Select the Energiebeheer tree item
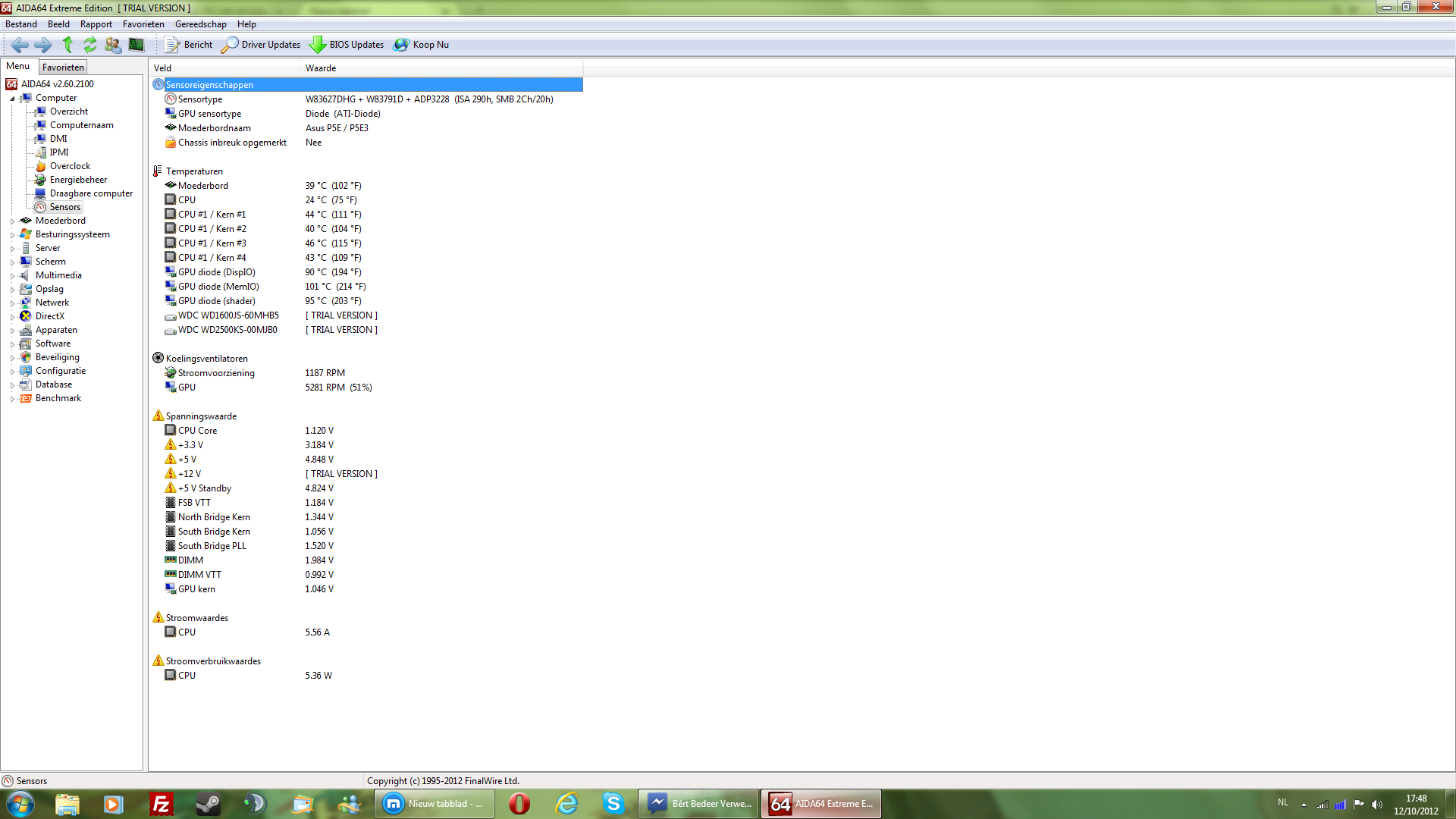 pyautogui.click(x=78, y=180)
